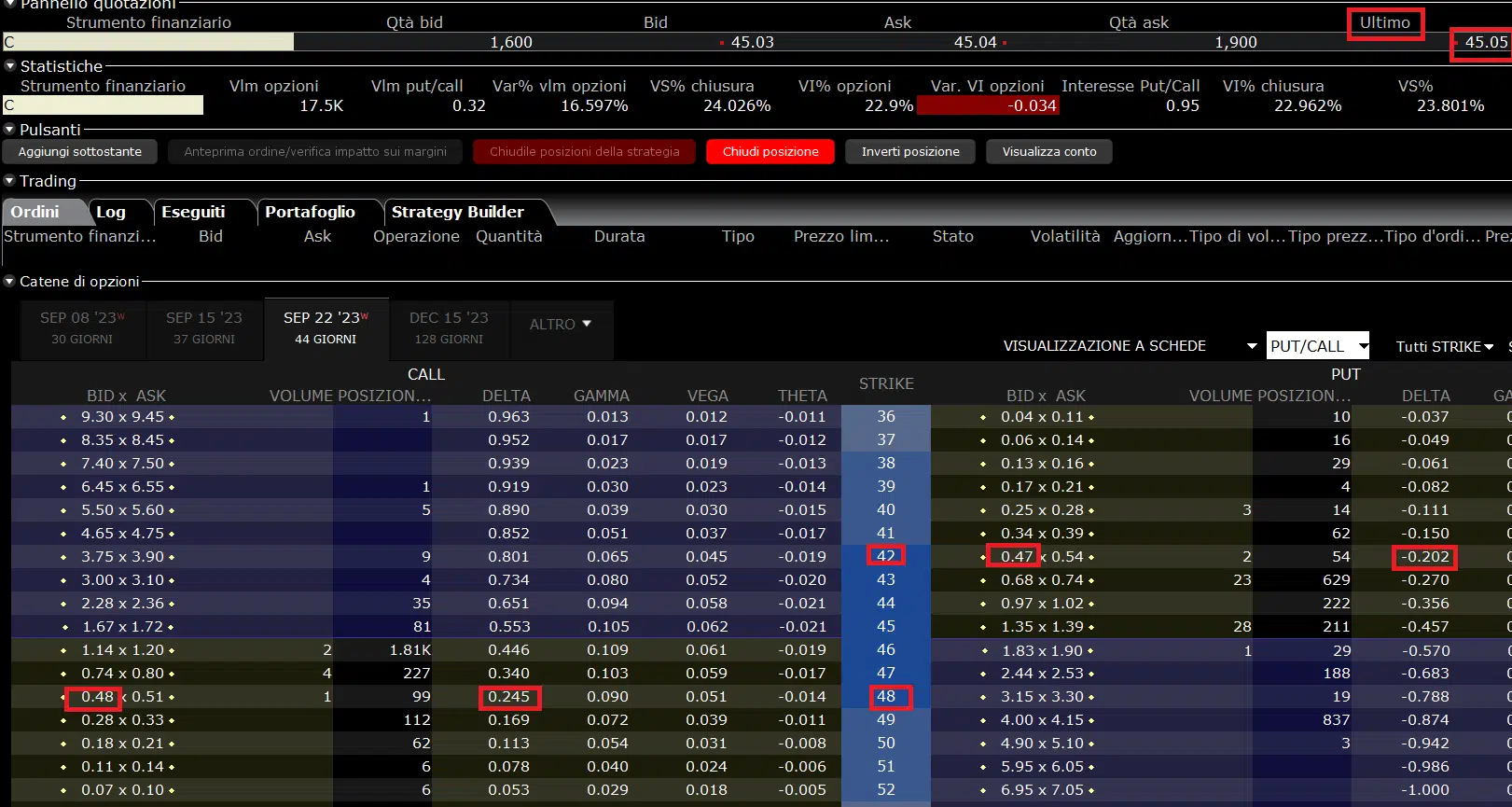Select the SEP 08 '23 expiration tab
Screen dimensions: 1512x807
click(82, 327)
